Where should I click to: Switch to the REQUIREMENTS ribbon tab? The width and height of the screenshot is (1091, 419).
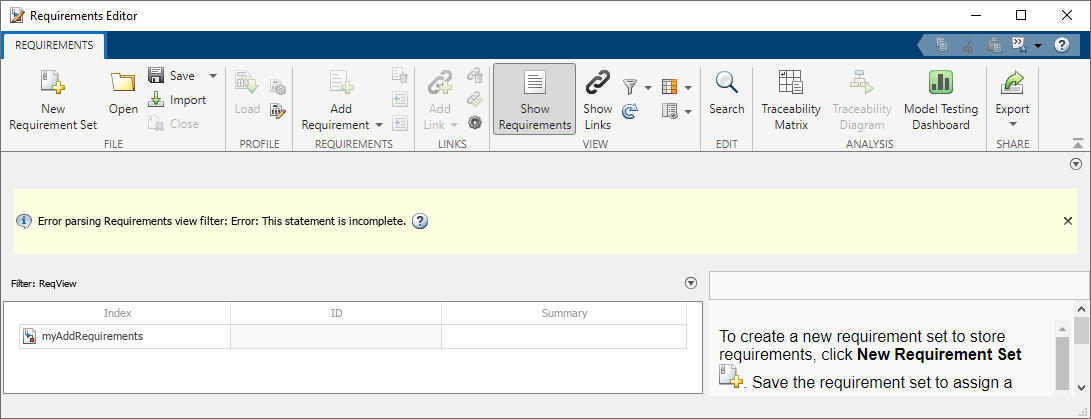[x=54, y=45]
